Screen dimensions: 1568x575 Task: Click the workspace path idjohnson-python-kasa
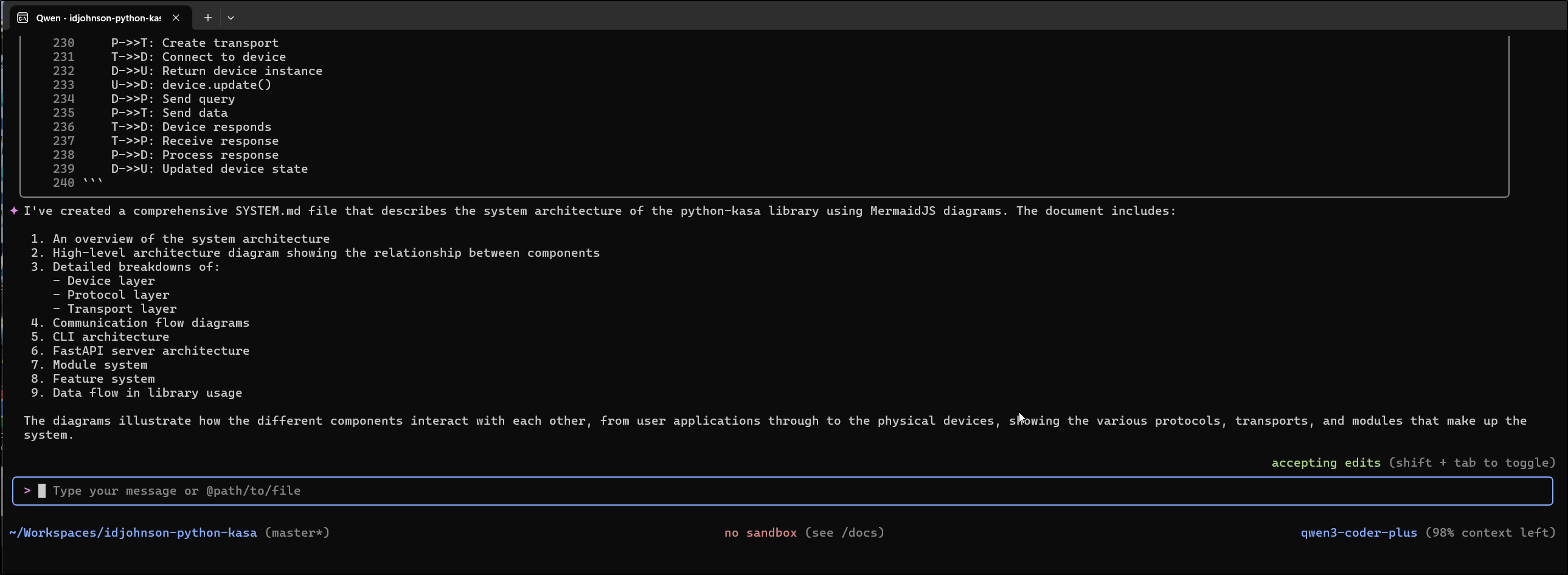click(x=133, y=533)
